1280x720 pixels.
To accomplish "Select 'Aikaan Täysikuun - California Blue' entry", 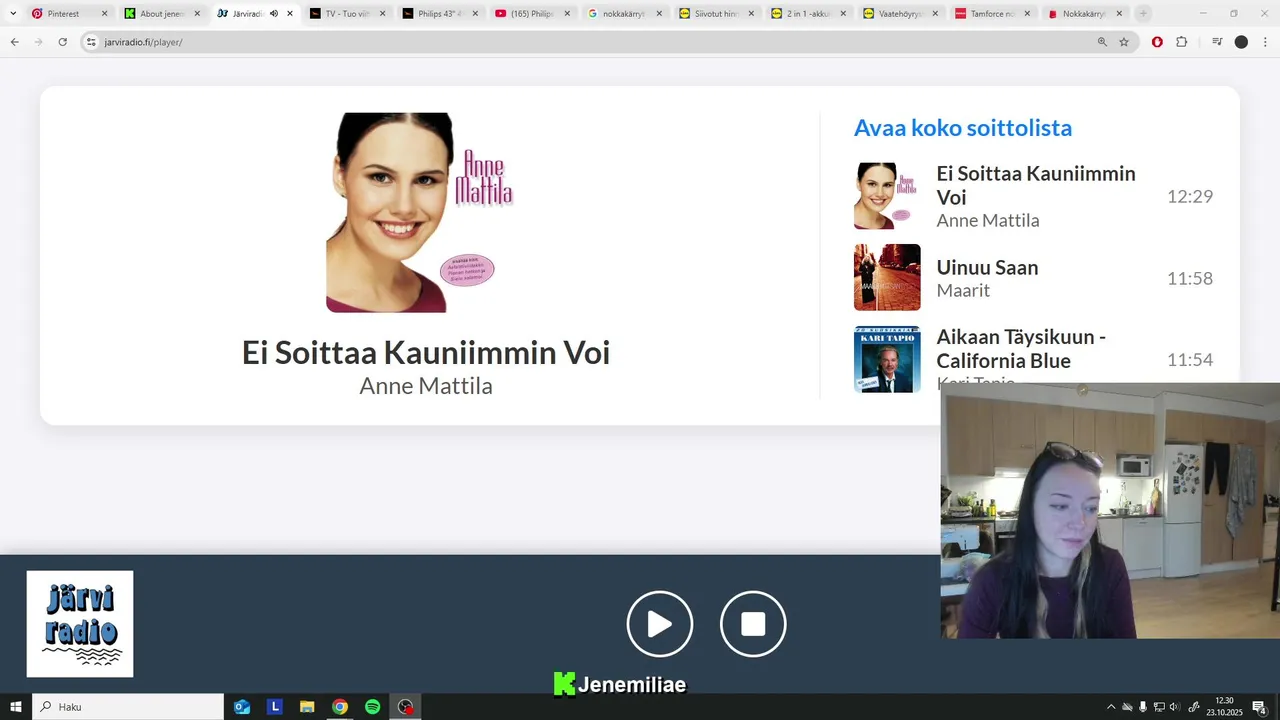I will pyautogui.click(x=1021, y=348).
